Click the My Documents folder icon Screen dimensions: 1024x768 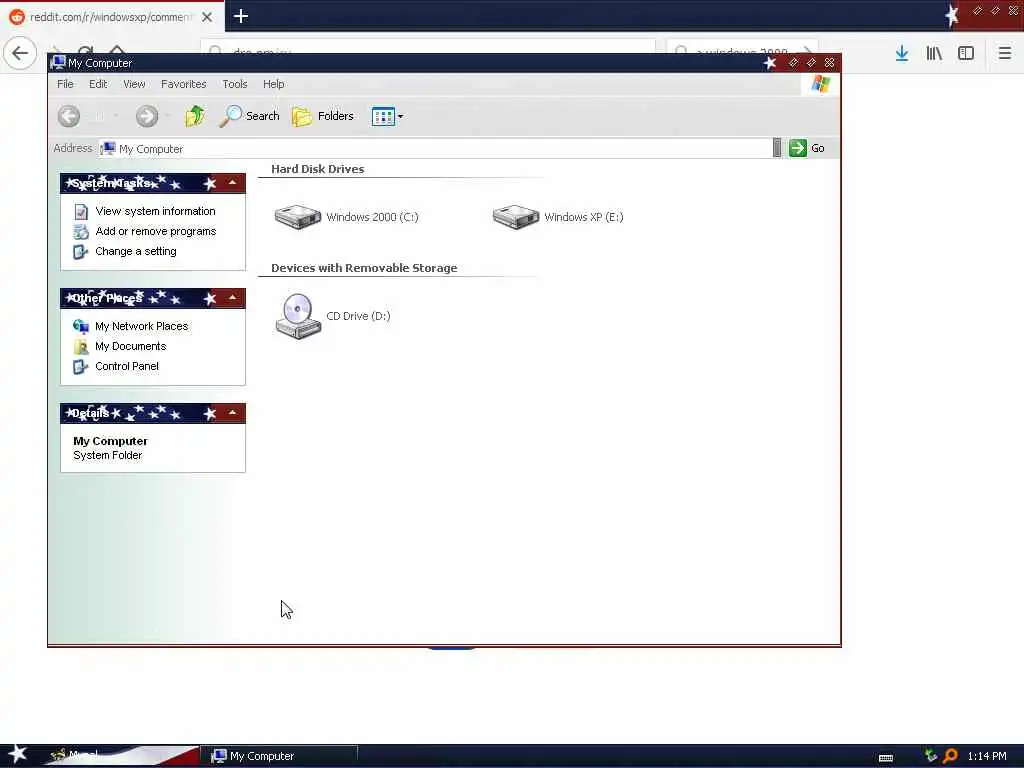click(x=81, y=347)
